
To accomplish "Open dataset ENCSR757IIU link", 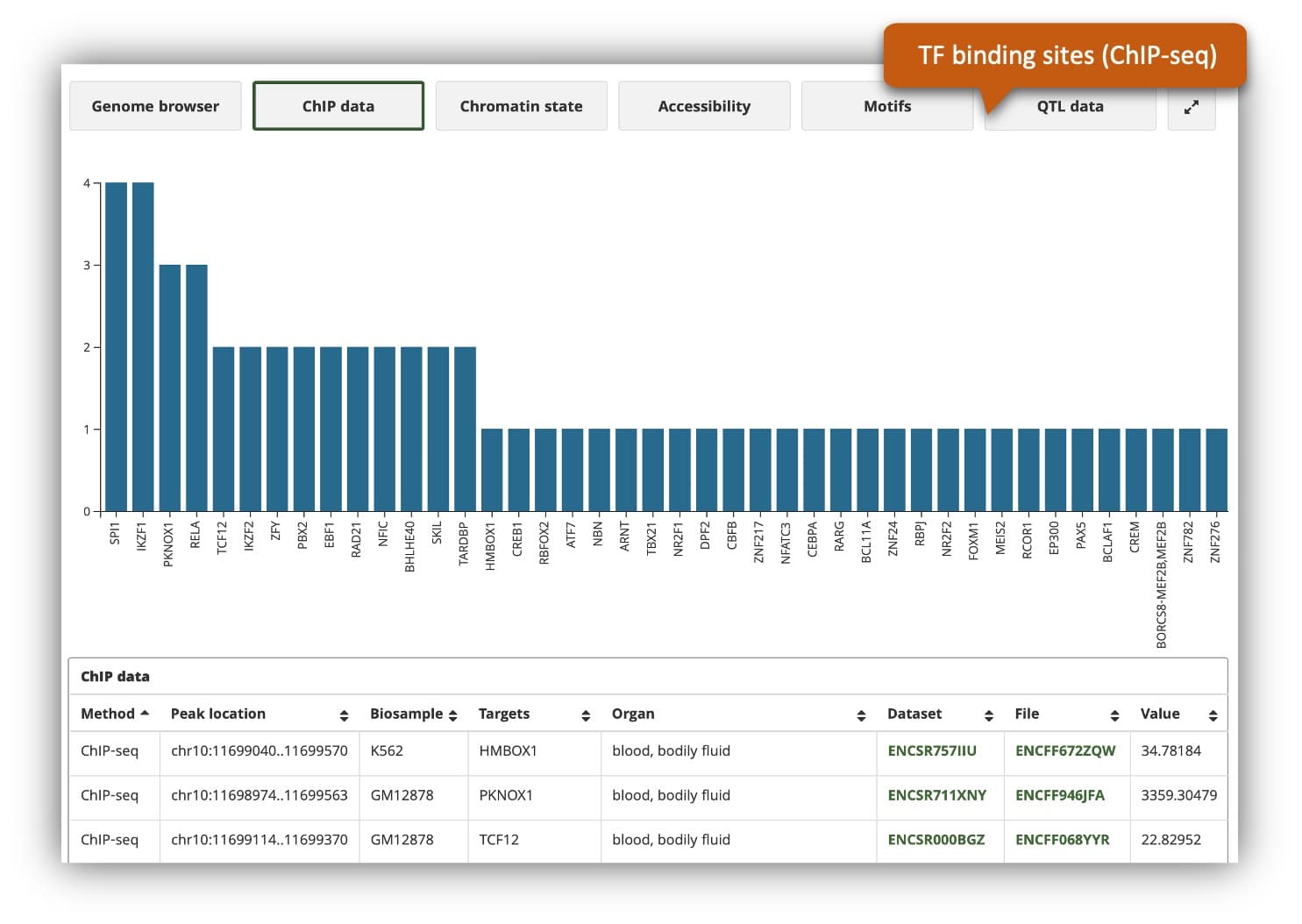I will click(x=932, y=750).
